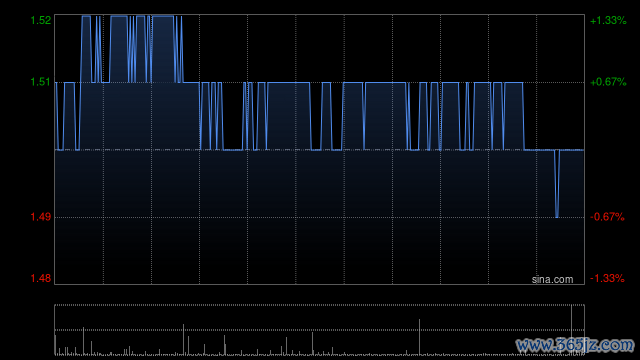Screen dimensions: 640x360
Task: Click the 1.52 price axis label
Action: (x=41, y=20)
